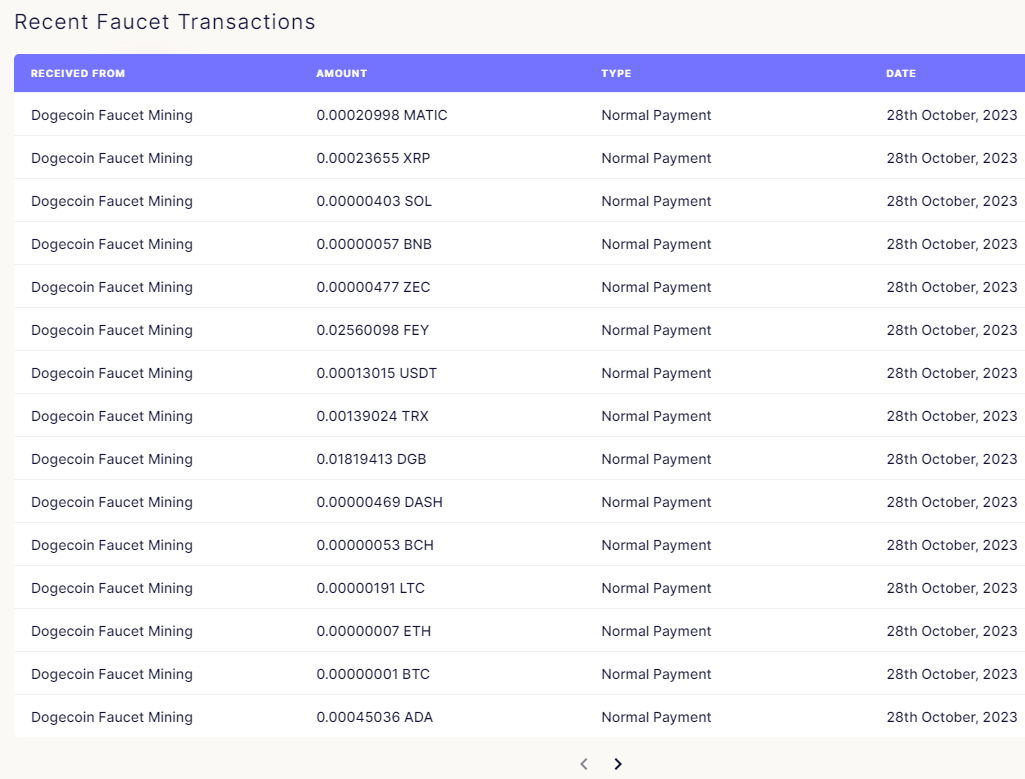Select the 0.00020998 MATIC amount
This screenshot has height=779, width=1025.
382,115
